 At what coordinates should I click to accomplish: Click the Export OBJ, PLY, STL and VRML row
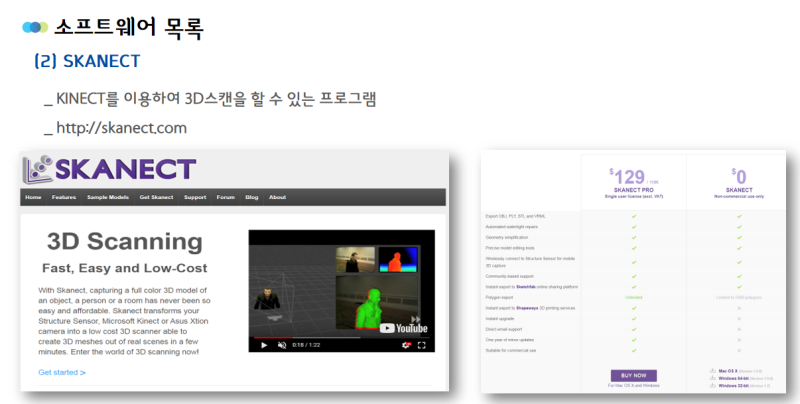[x=633, y=216]
